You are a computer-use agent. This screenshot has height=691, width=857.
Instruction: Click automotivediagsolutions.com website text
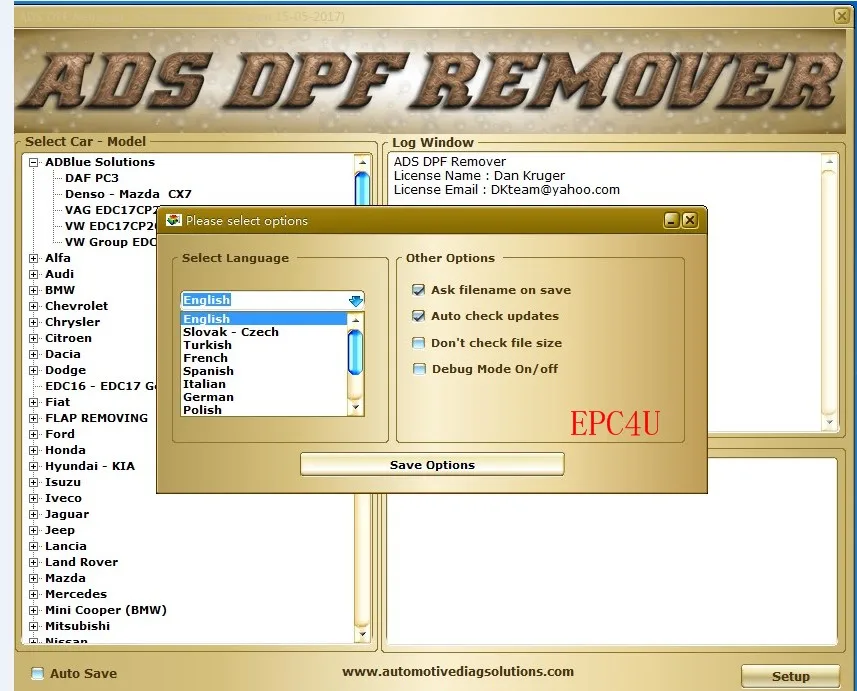[x=458, y=671]
